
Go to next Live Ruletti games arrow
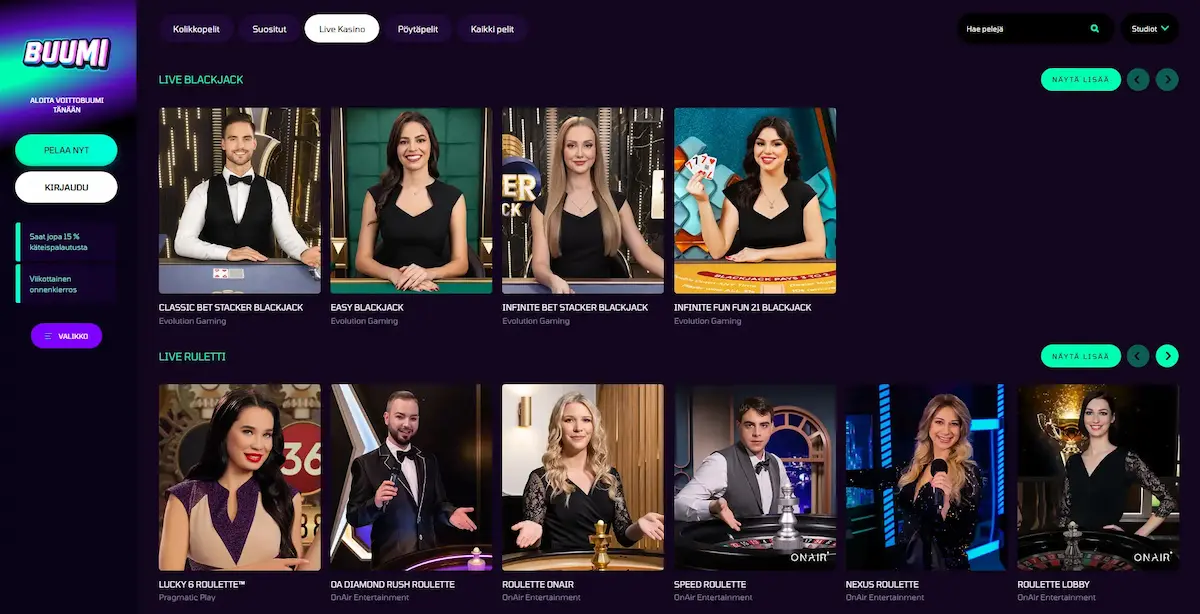pos(1167,356)
